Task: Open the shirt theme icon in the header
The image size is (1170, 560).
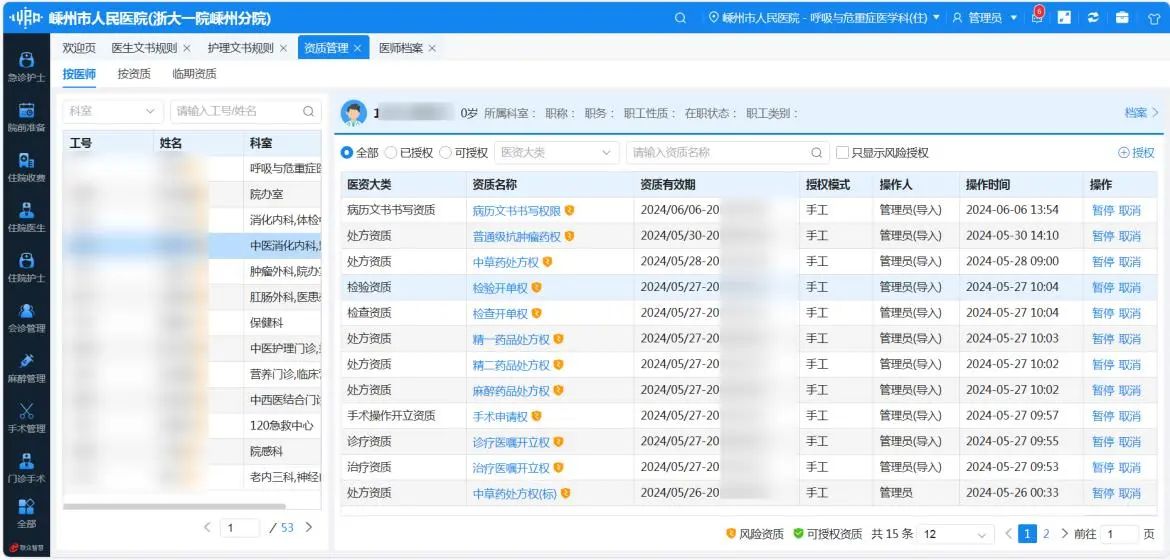Action: point(1153,18)
